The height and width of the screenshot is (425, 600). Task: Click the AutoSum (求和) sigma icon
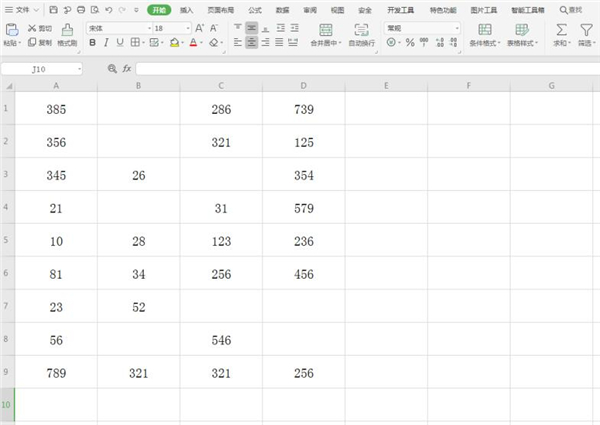pos(561,30)
